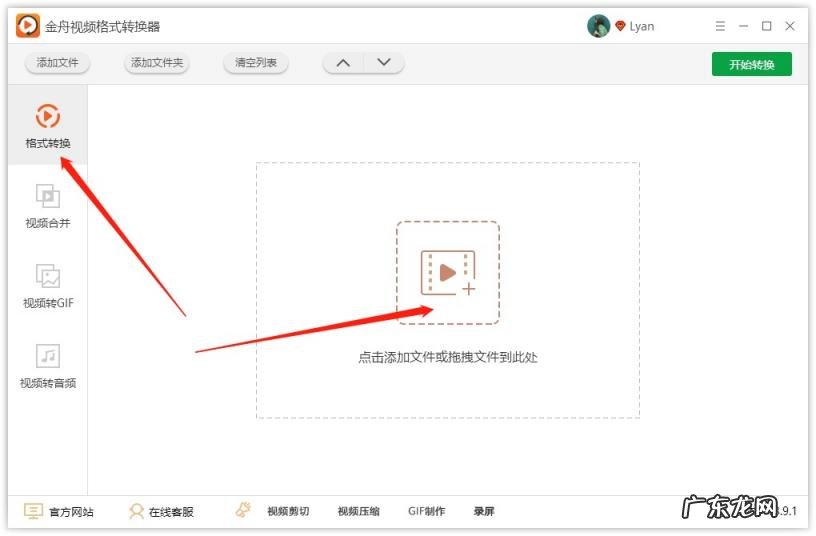This screenshot has width=816, height=536.
Task: Move item down with down arrow
Action: 384,63
